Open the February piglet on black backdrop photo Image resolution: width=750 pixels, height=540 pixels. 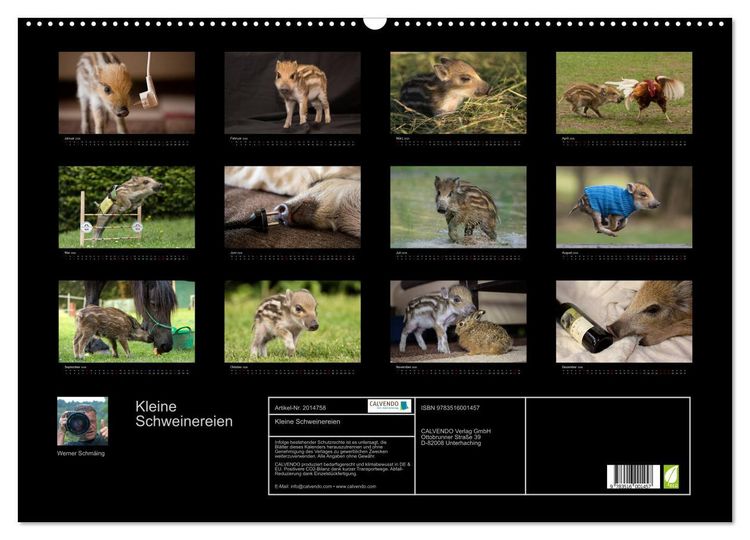[x=292, y=93]
